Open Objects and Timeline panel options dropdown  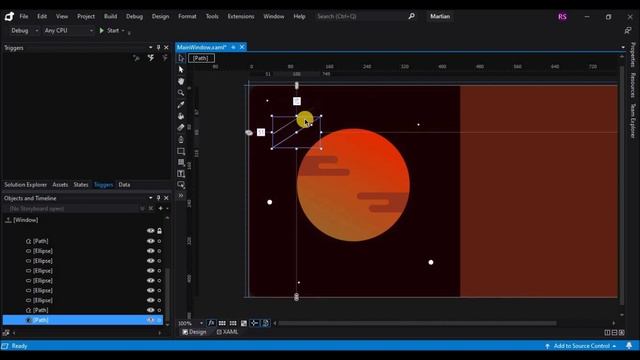coord(151,198)
